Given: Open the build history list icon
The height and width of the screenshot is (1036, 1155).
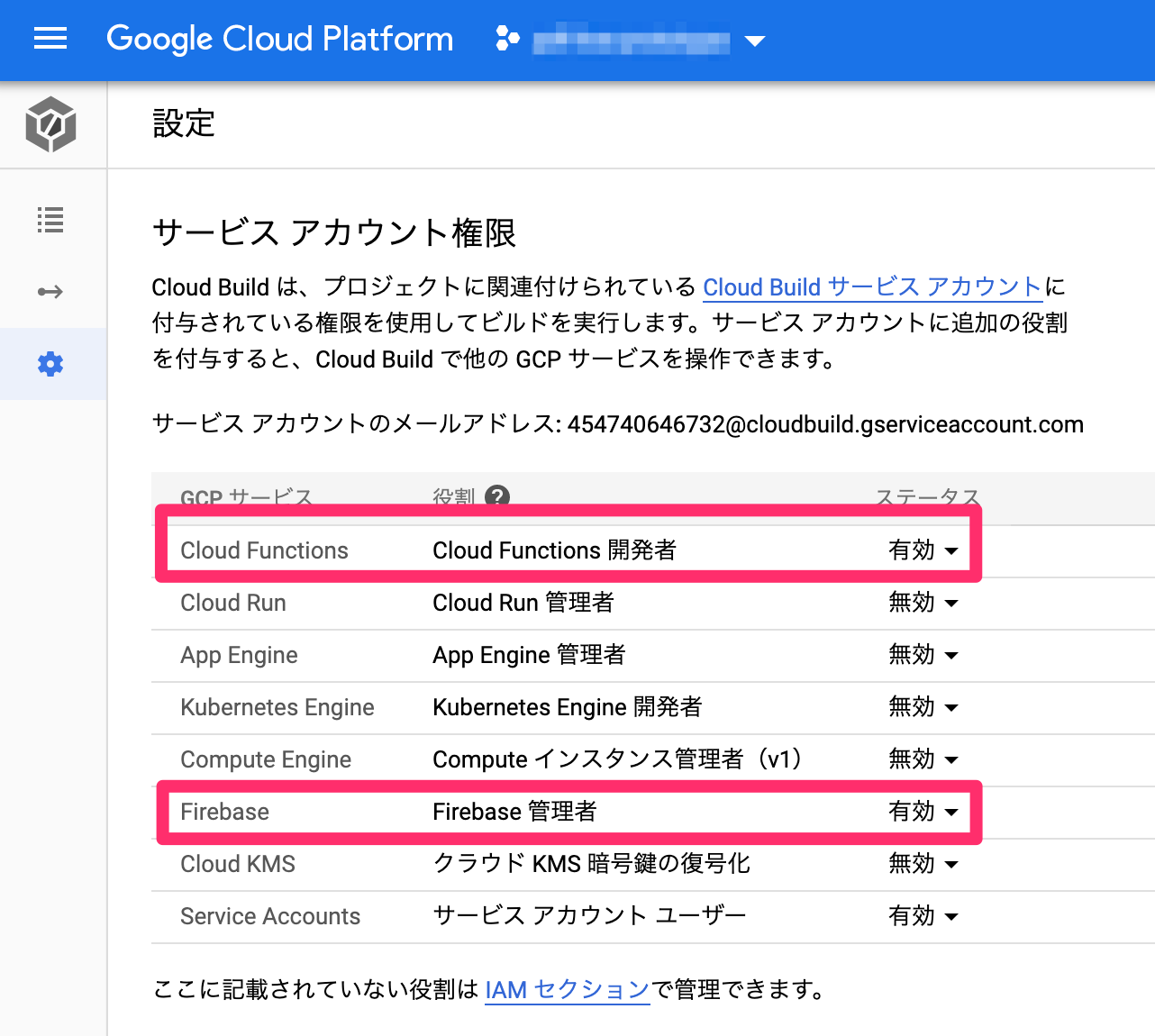Looking at the screenshot, I should coord(50,220).
